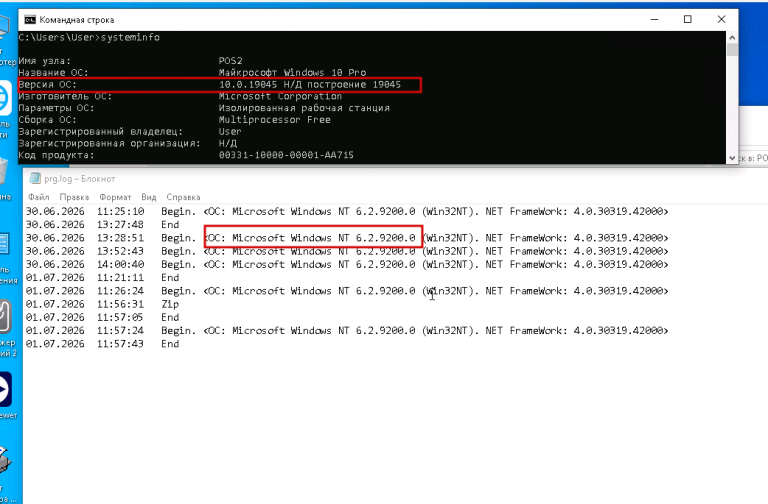Click the last End entry at 11:57:43
Viewport: 768px width, 504px height.
coord(170,343)
